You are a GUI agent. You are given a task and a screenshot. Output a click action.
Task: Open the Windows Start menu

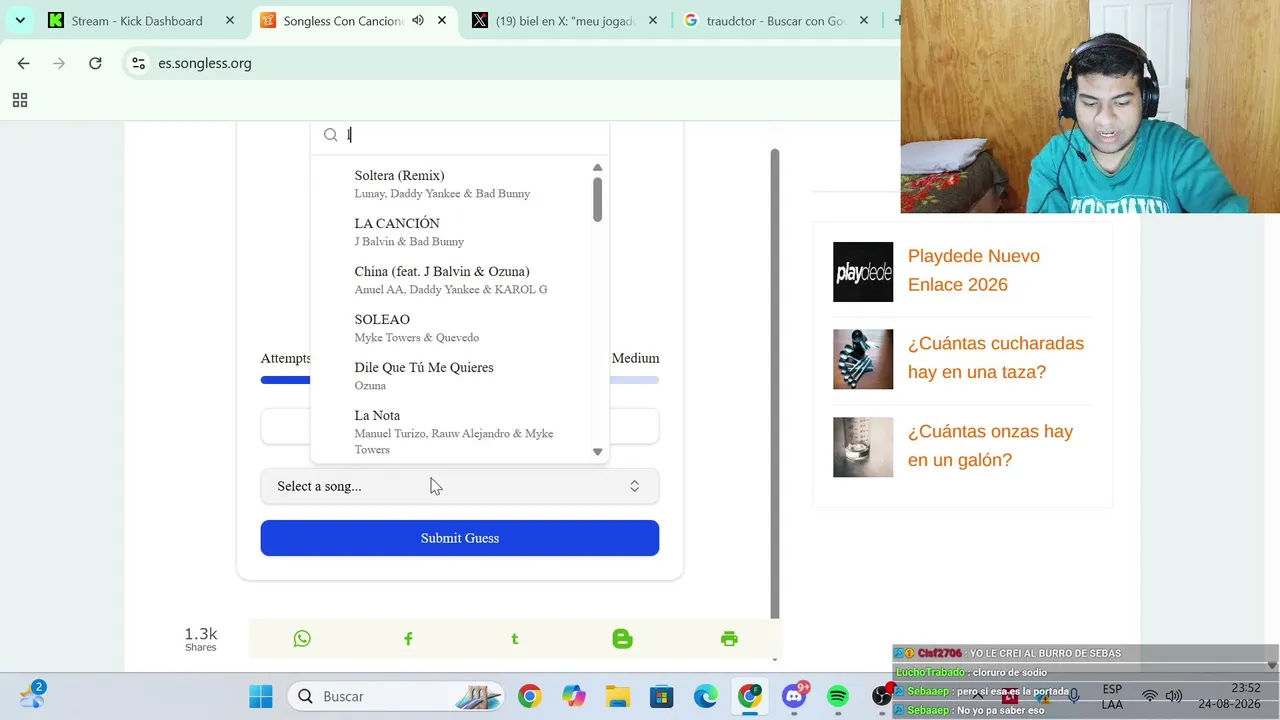(261, 696)
